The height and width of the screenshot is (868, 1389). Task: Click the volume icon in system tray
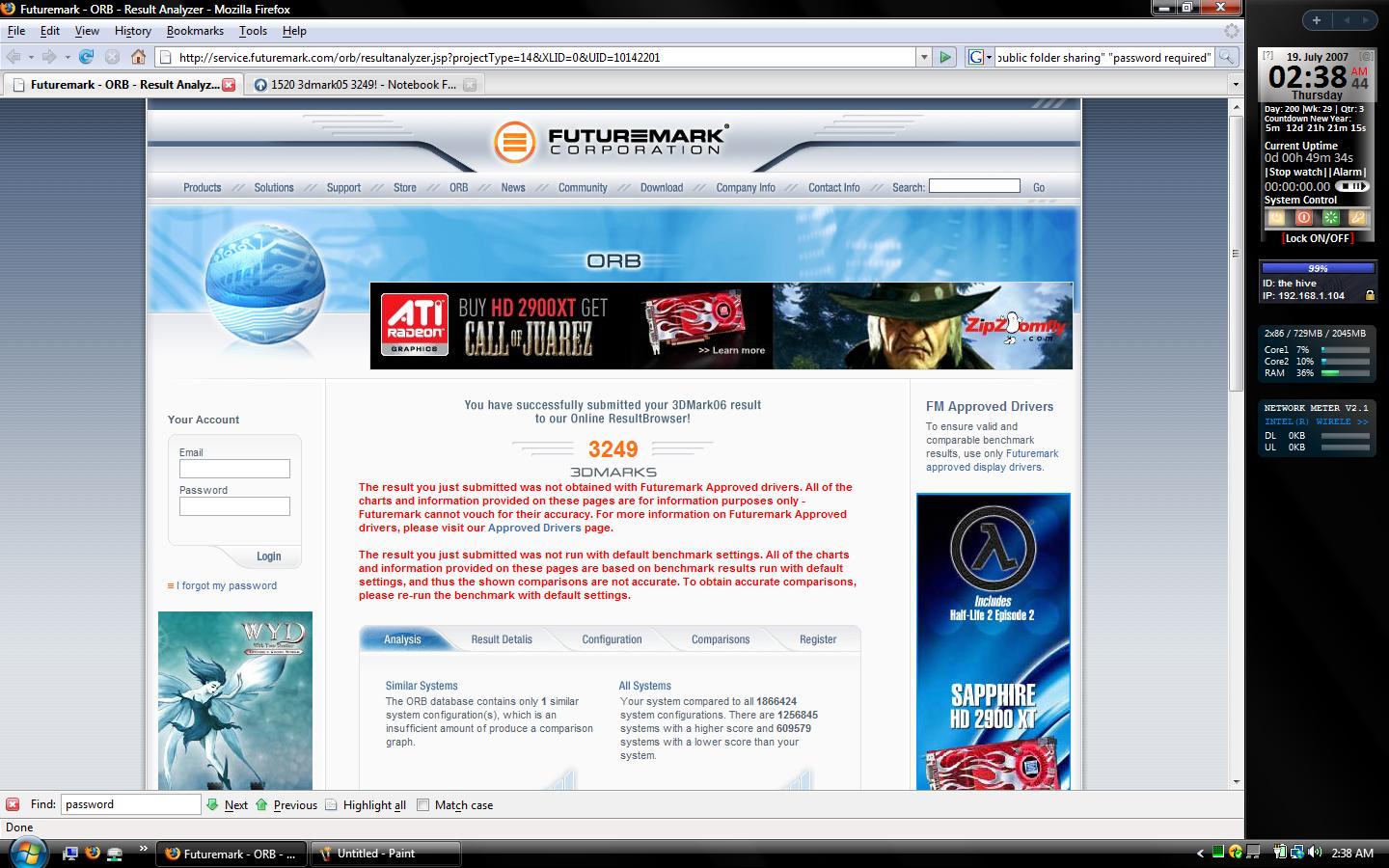pyautogui.click(x=1315, y=853)
